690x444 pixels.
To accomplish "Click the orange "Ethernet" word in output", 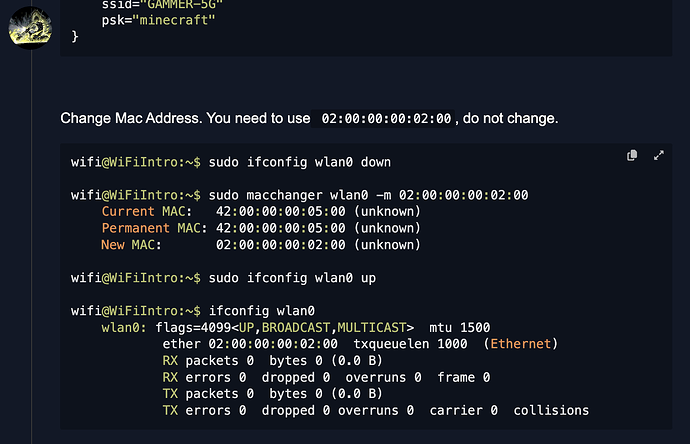I will coord(519,344).
